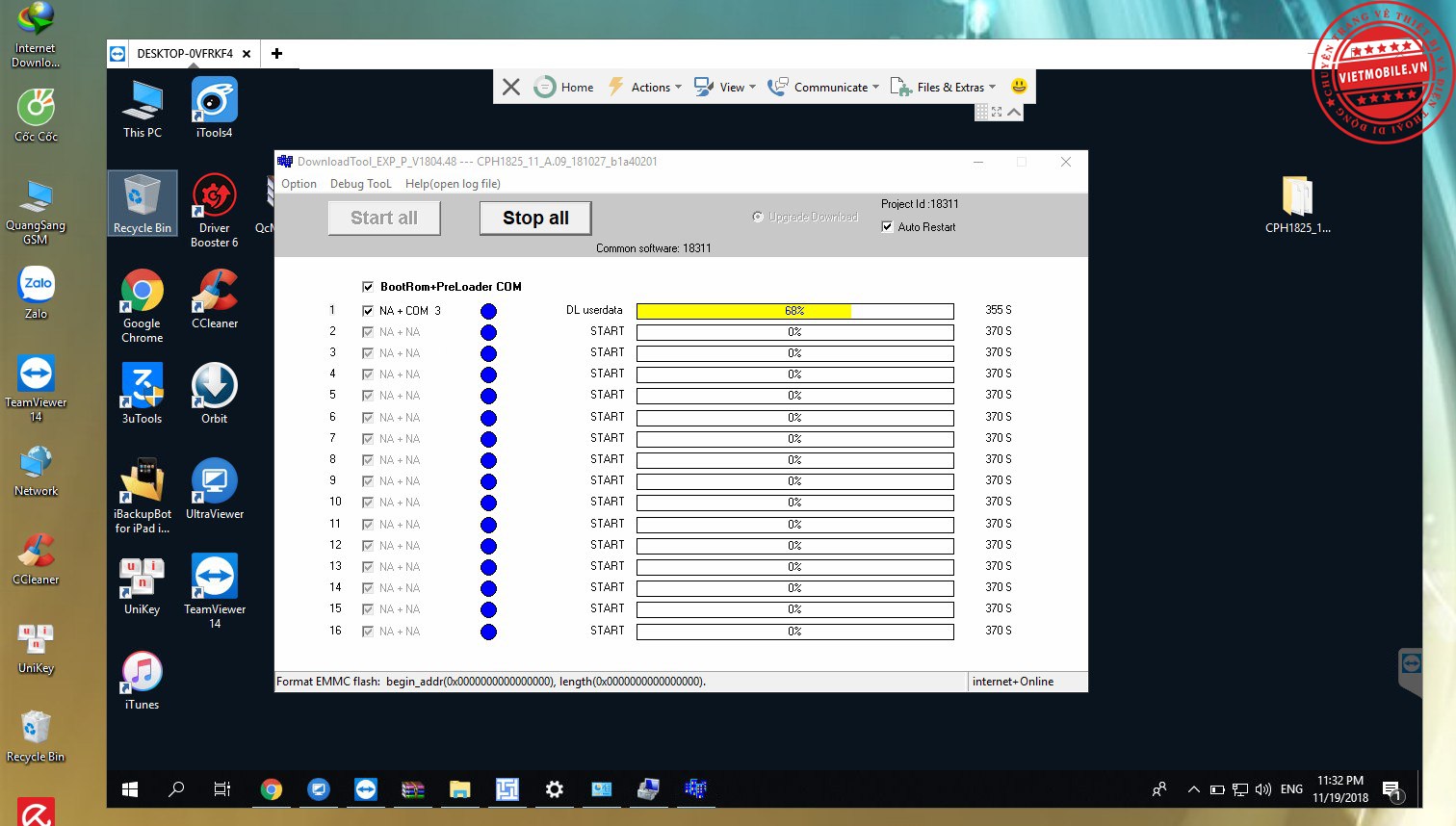Open Google Chrome desktop shortcut

coord(143,306)
